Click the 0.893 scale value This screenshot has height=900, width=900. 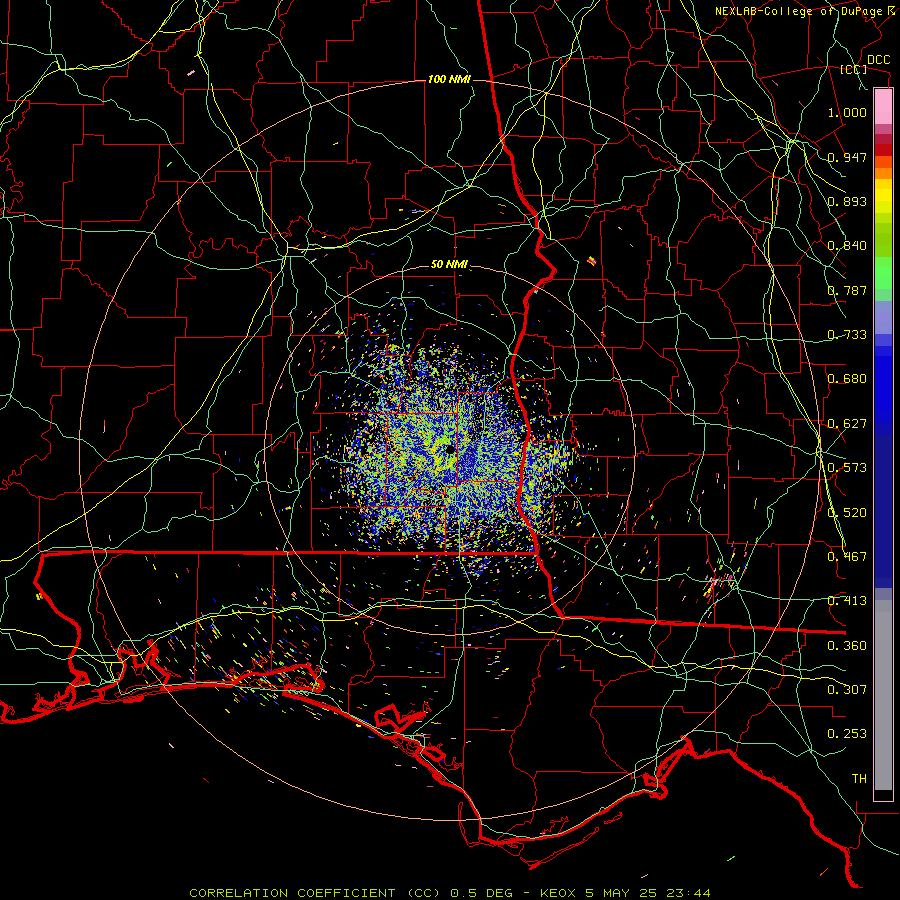click(x=847, y=201)
